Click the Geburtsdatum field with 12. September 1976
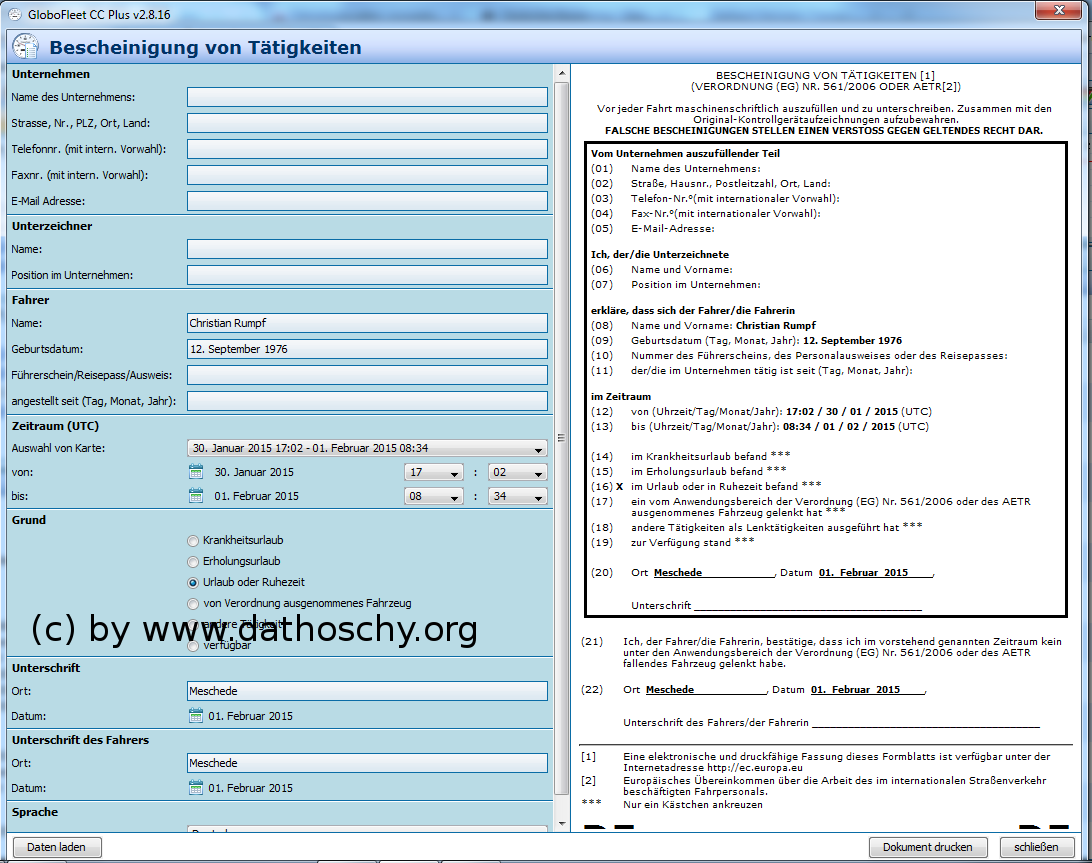 [x=367, y=349]
